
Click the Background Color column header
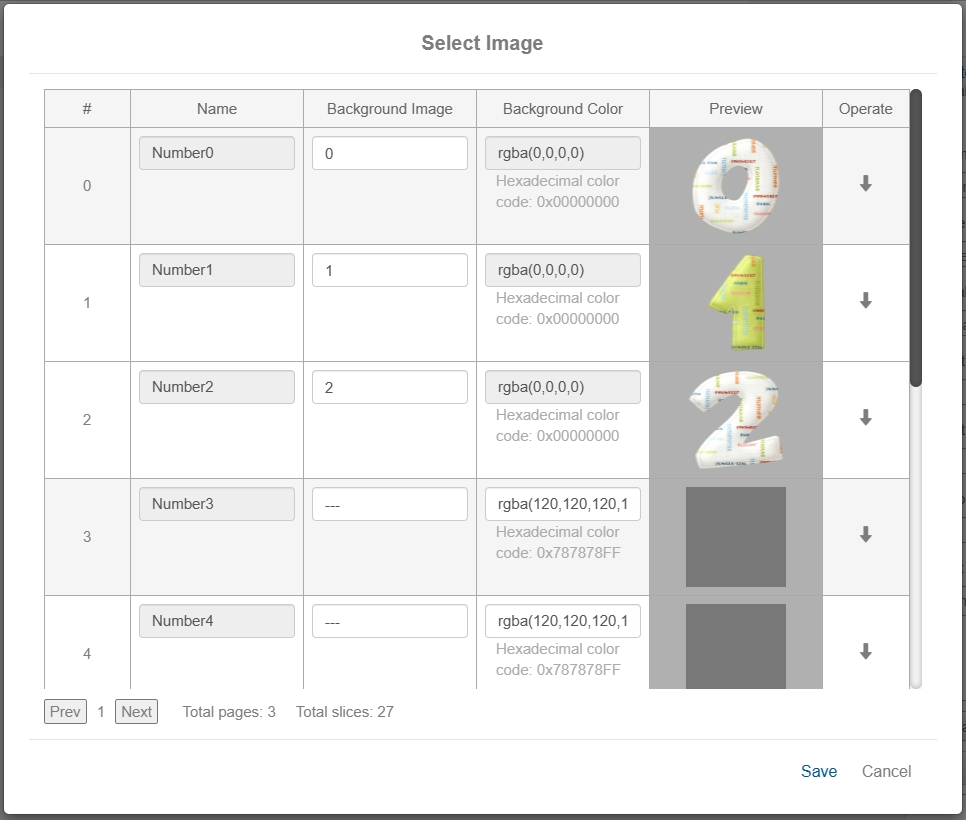pos(563,109)
